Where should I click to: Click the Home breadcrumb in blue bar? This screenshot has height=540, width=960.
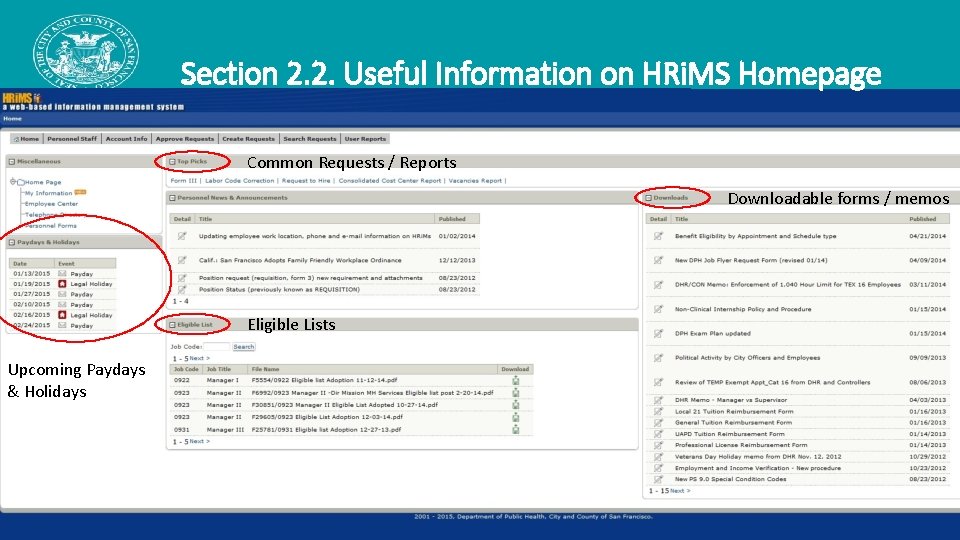(12, 119)
